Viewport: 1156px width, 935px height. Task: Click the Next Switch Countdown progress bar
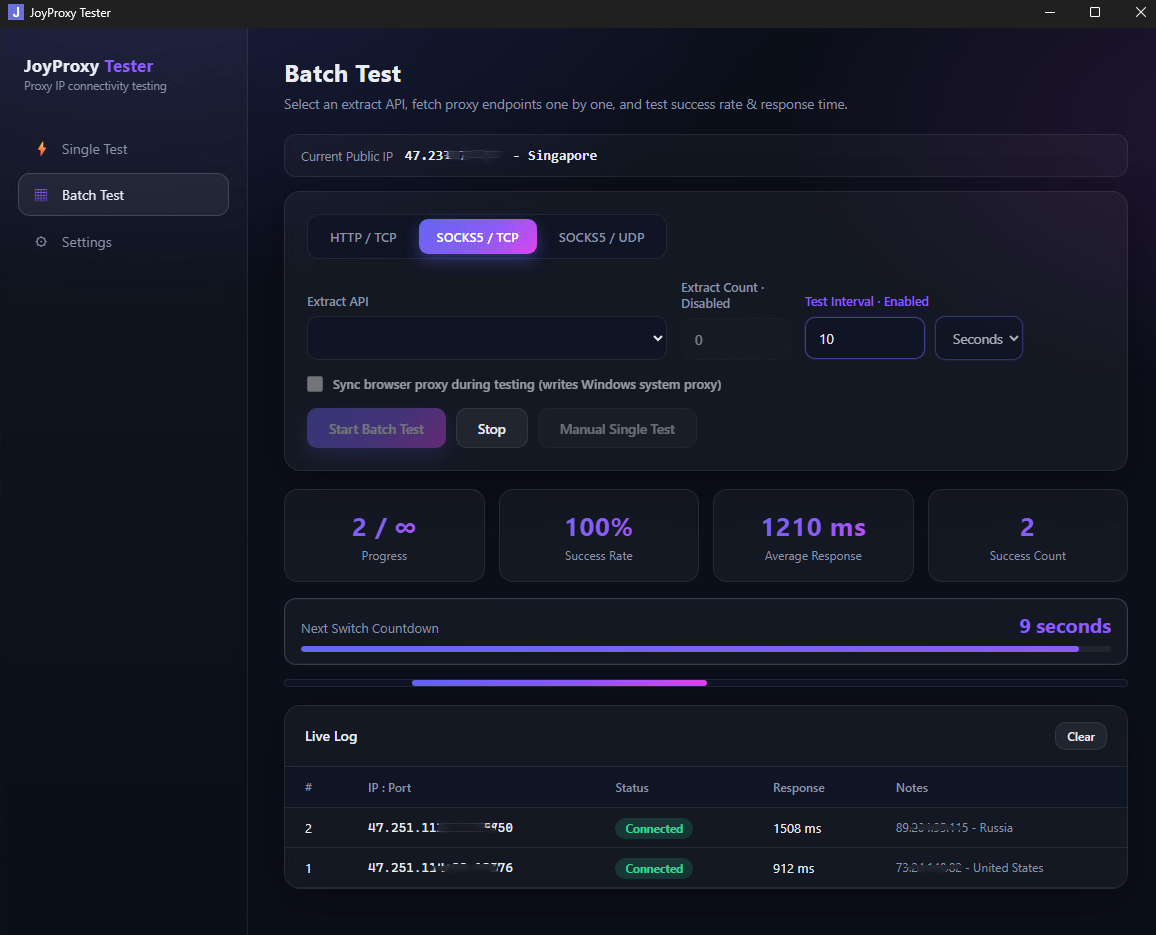706,649
